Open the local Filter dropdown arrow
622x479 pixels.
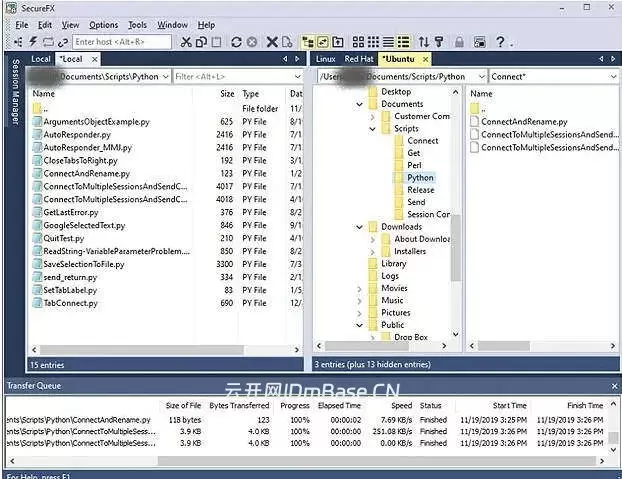(x=298, y=77)
